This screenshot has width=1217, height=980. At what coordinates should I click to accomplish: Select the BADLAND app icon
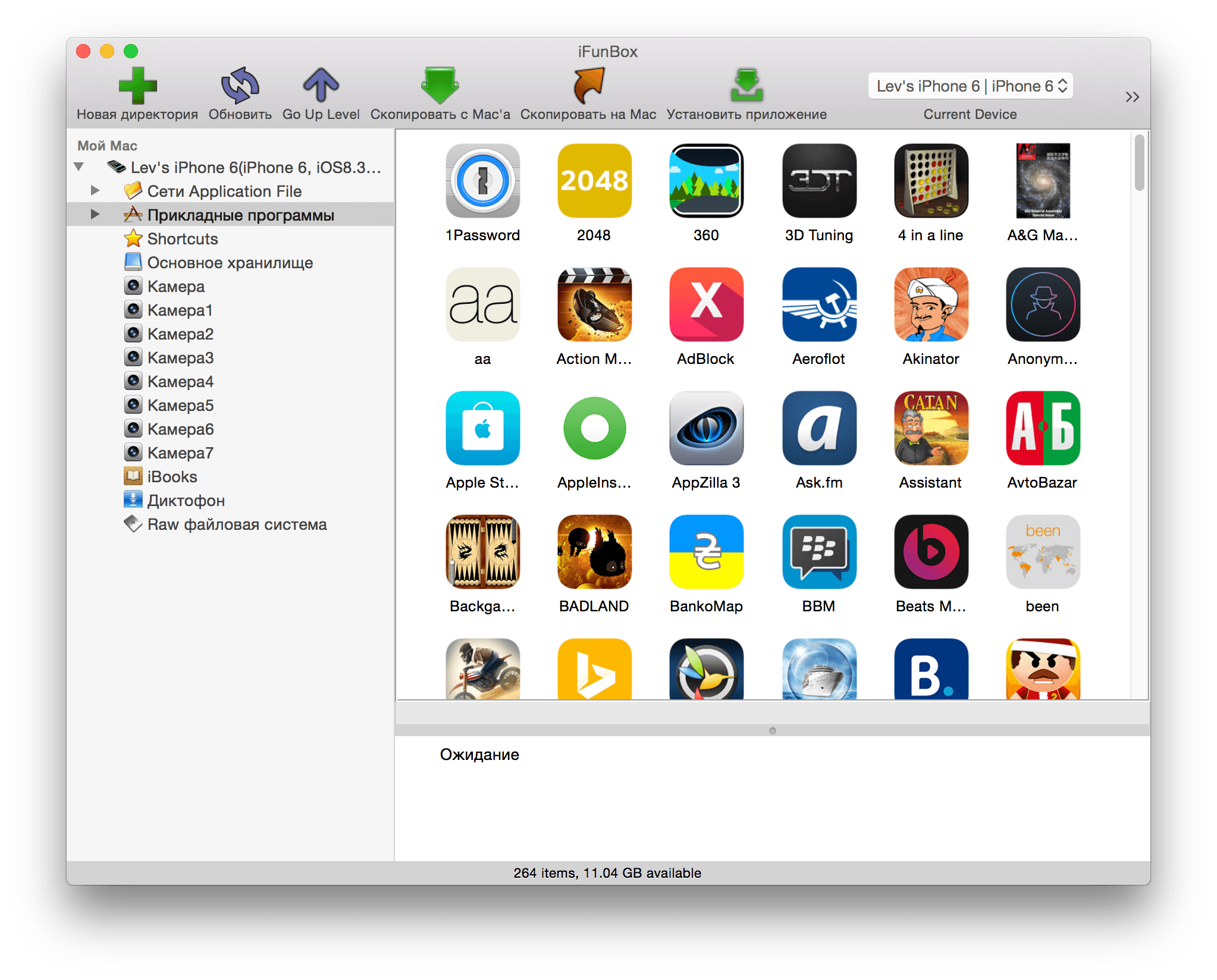point(594,552)
